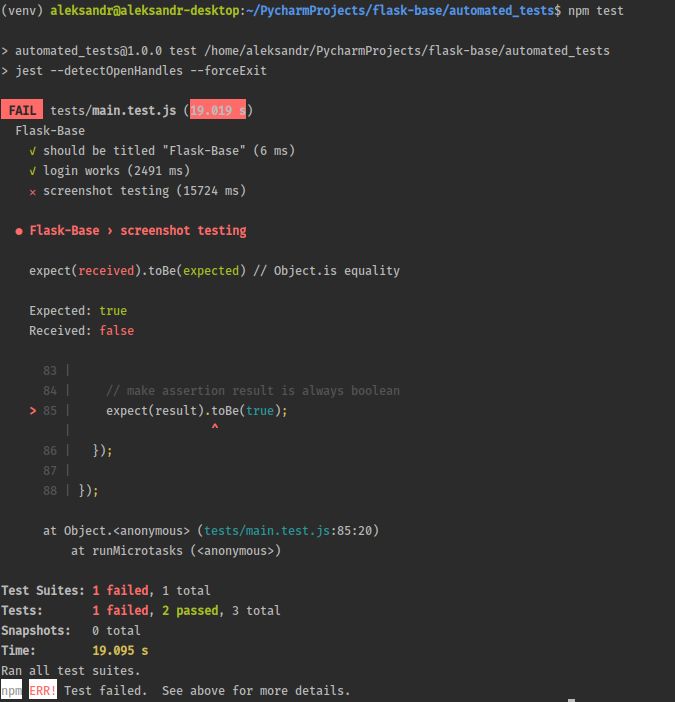The height and width of the screenshot is (702, 675).
Task: Click the red caret under toBe
Action: 215,427
